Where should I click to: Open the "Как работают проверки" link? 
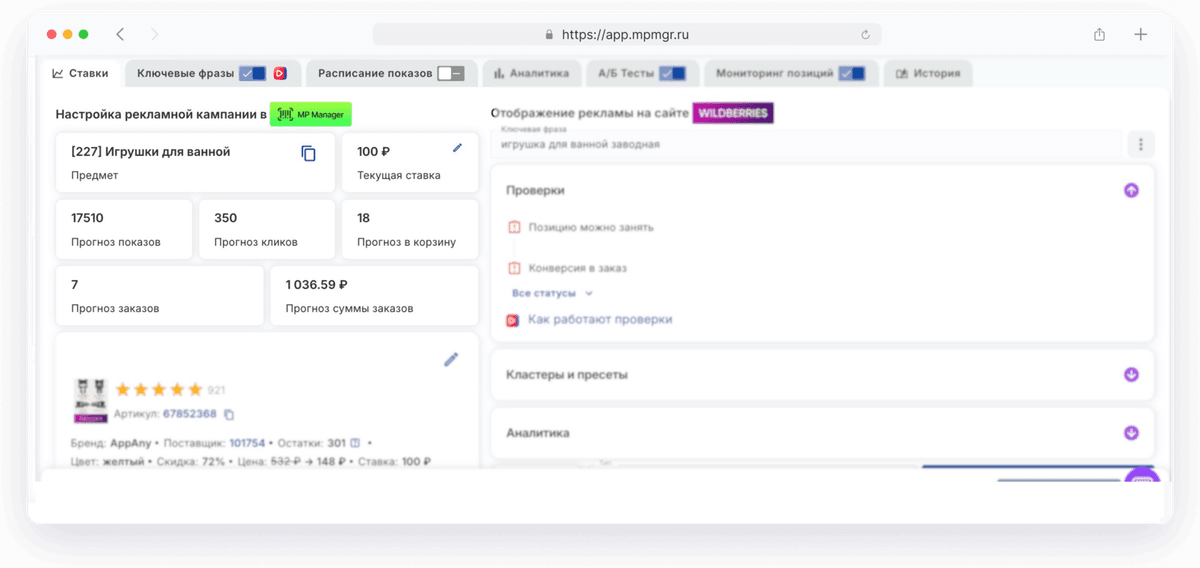(599, 319)
